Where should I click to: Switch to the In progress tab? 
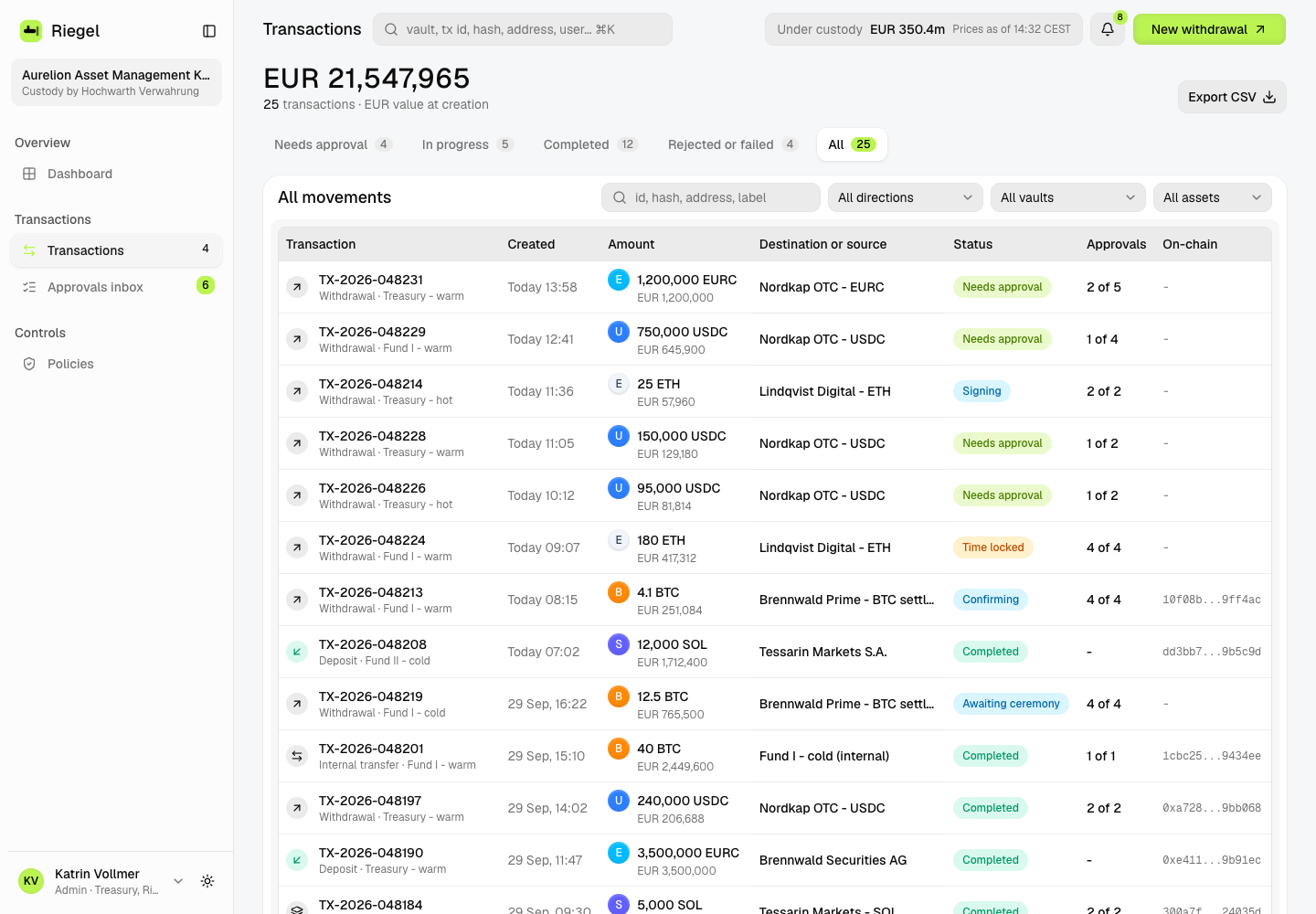467,144
